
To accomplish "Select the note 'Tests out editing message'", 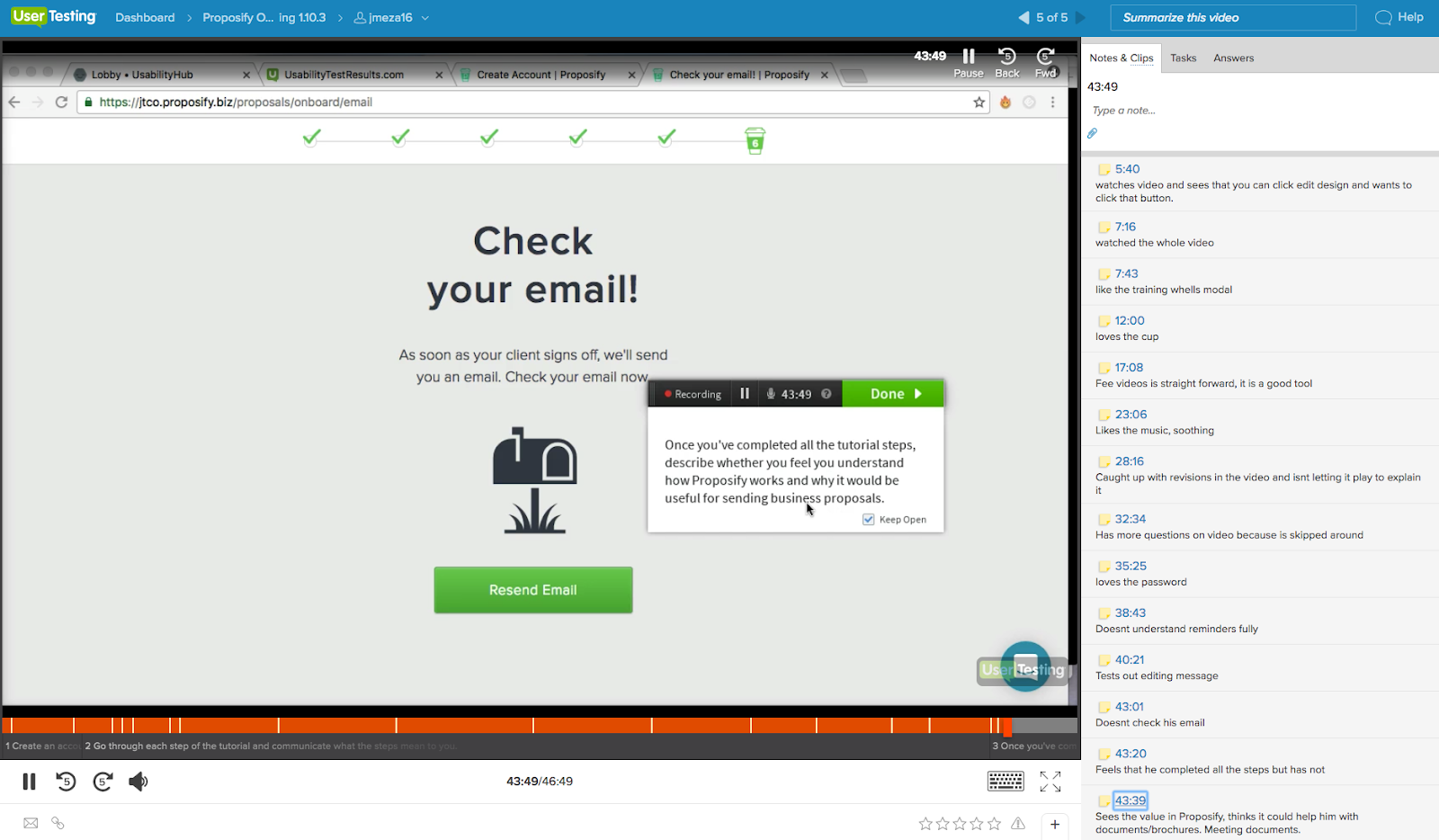I will tap(1157, 676).
